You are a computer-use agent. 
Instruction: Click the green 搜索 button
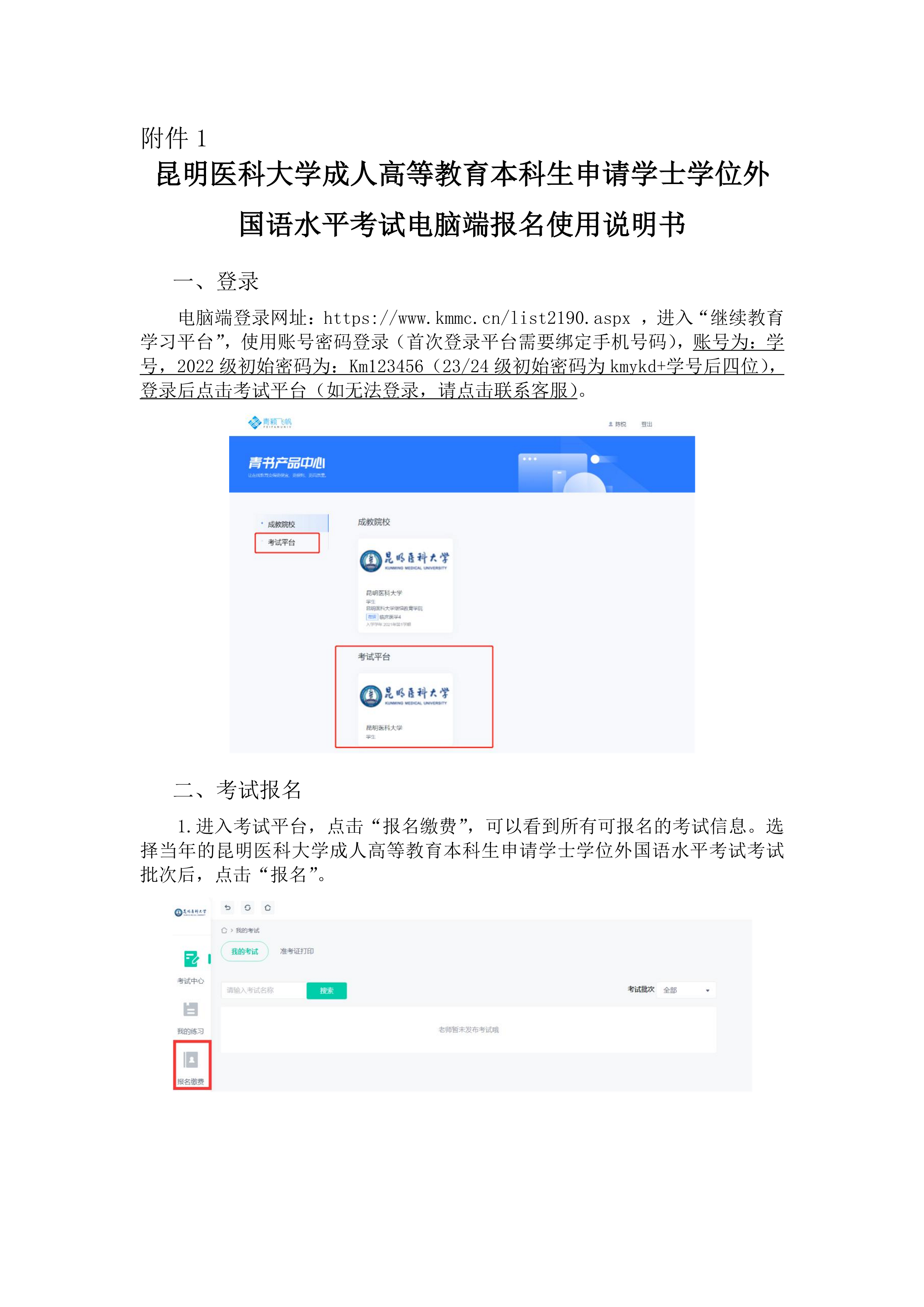327,991
